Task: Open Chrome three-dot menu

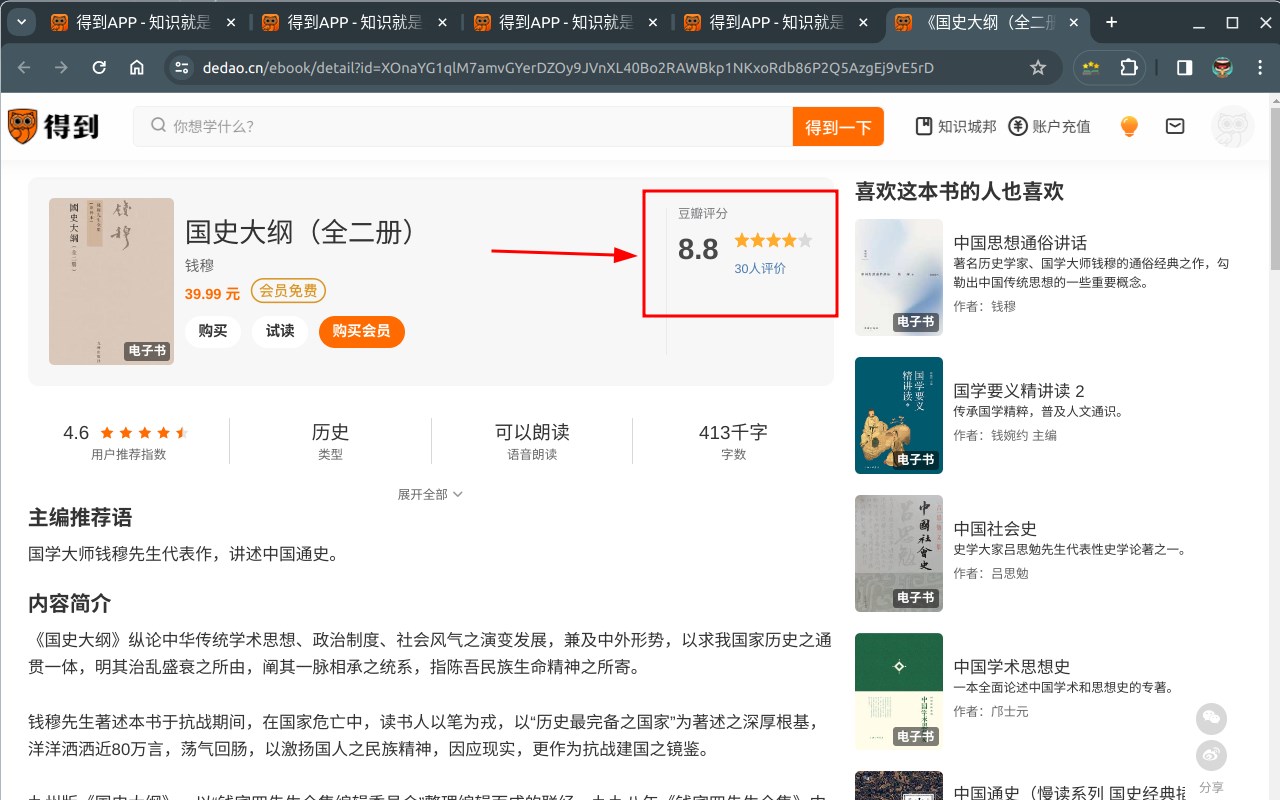Action: point(1259,67)
